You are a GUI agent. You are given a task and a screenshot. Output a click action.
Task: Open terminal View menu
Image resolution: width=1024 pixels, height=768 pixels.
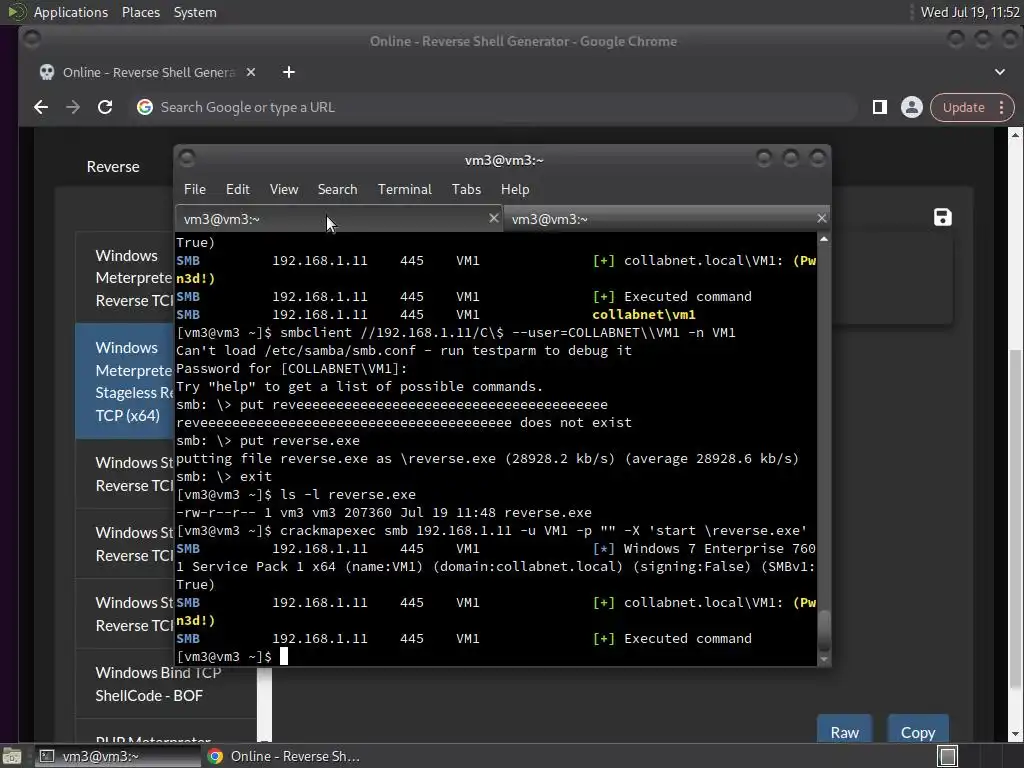click(284, 189)
